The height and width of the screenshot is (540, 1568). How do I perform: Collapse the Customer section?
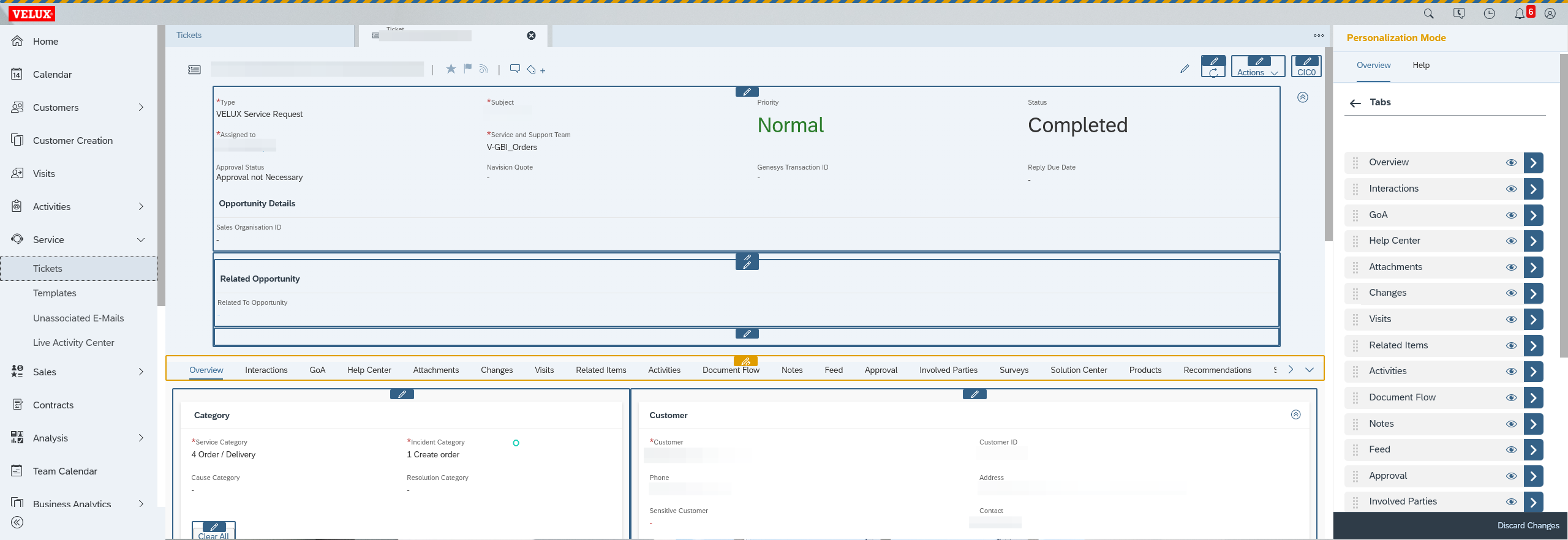[x=1296, y=414]
